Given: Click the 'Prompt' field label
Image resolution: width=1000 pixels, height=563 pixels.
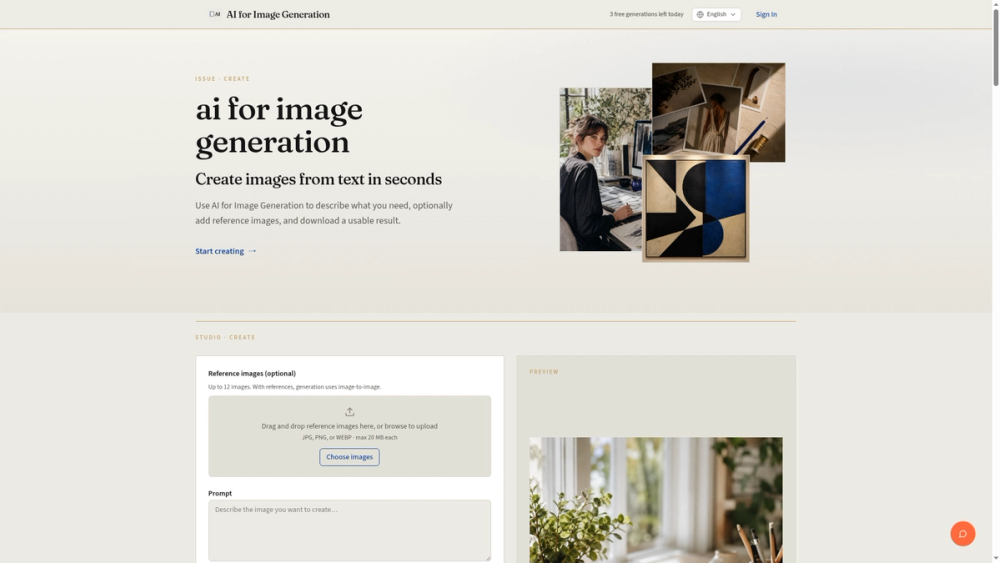Looking at the screenshot, I should pyautogui.click(x=220, y=494).
